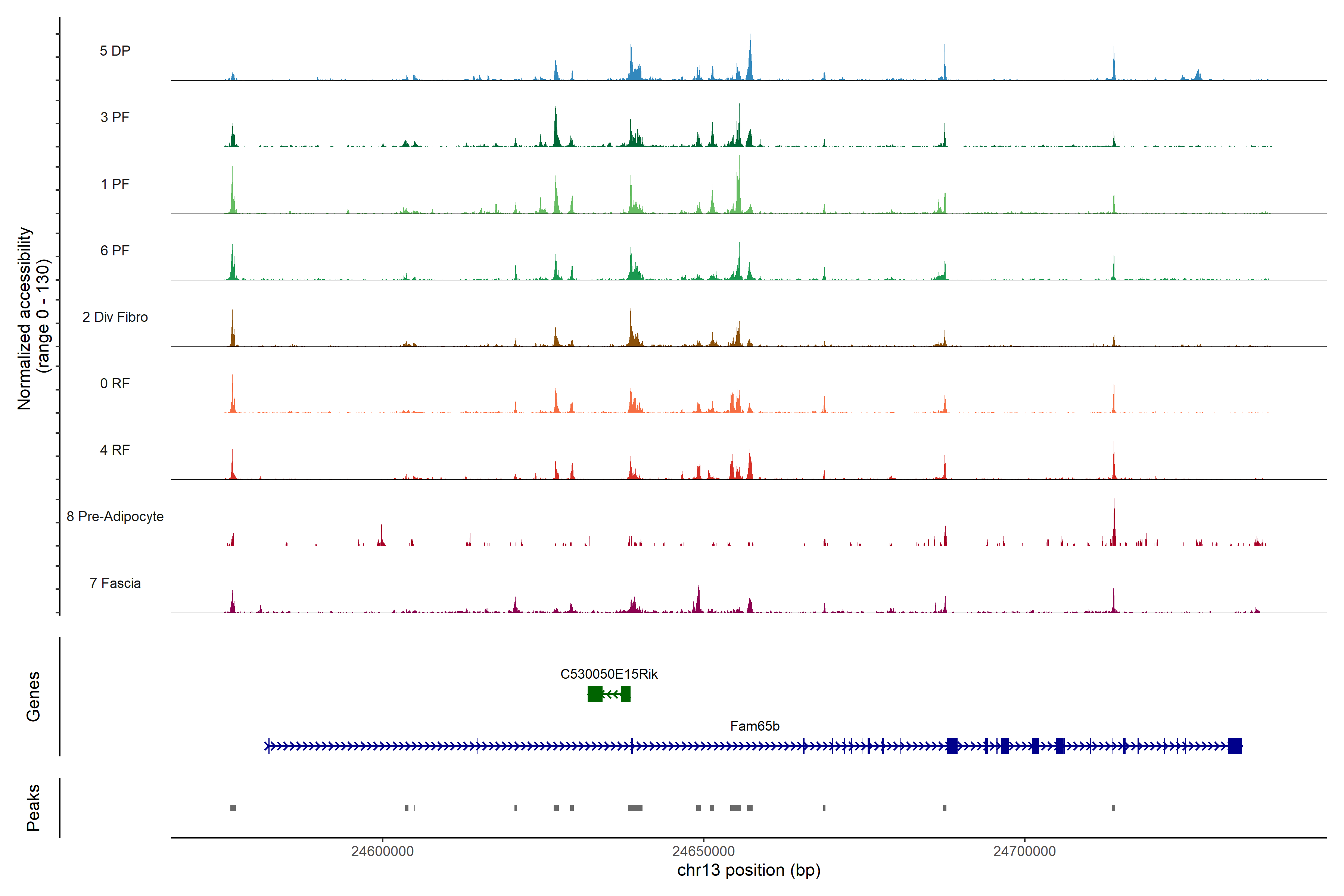This screenshot has width=1344, height=896.
Task: Click the 3 PF track label
Action: tap(115, 117)
